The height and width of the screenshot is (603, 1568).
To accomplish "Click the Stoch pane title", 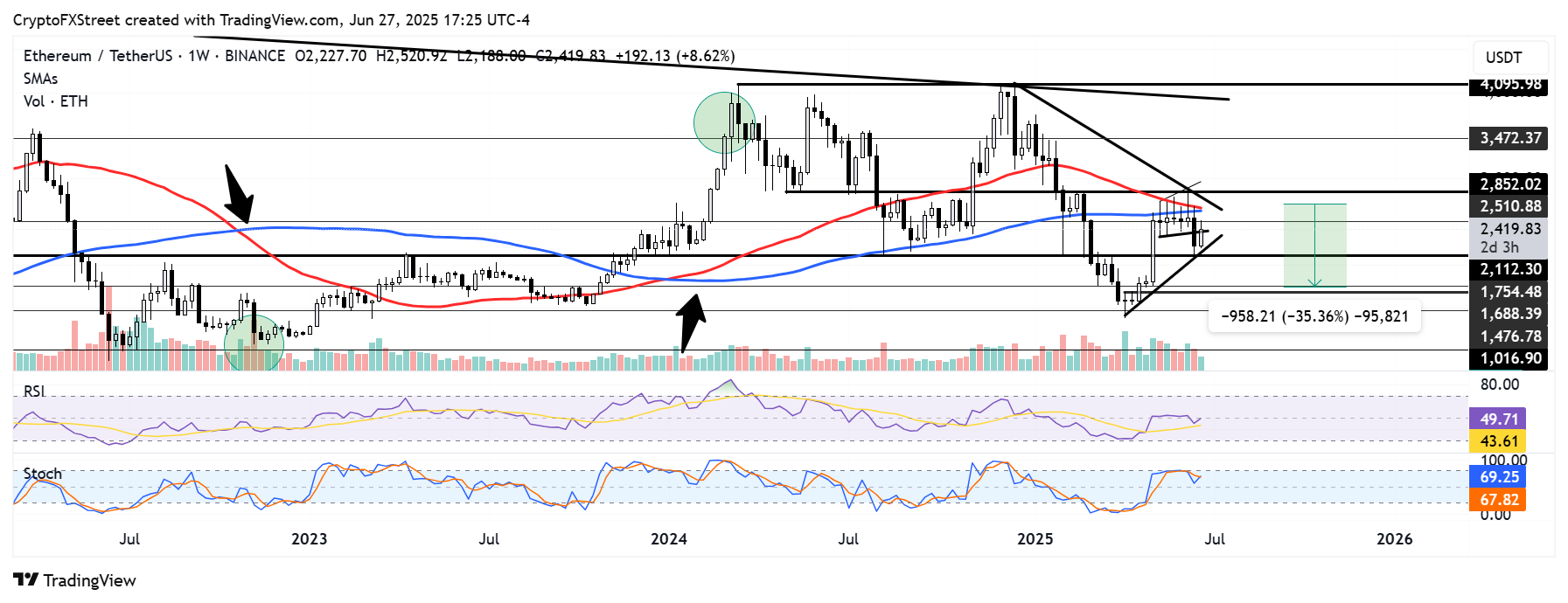I will pyautogui.click(x=43, y=474).
